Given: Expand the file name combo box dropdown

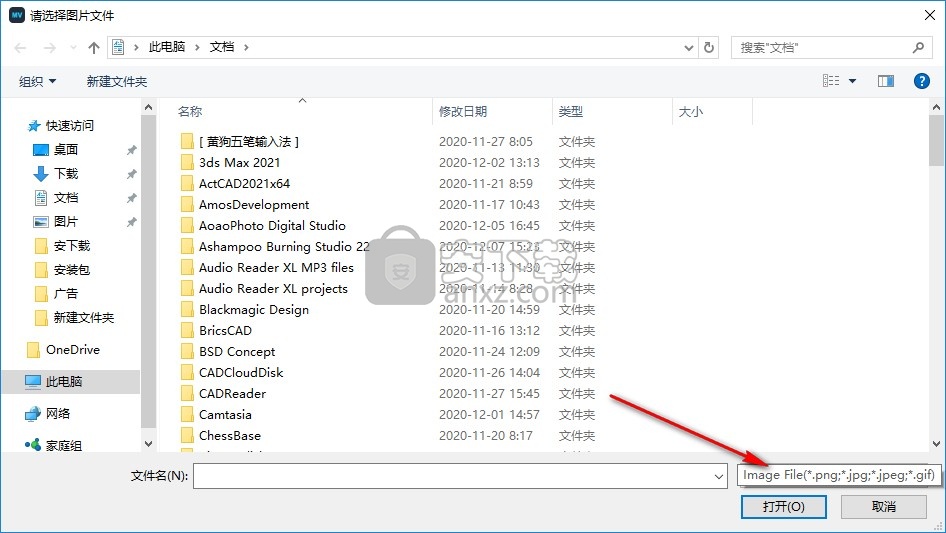Looking at the screenshot, I should [719, 476].
